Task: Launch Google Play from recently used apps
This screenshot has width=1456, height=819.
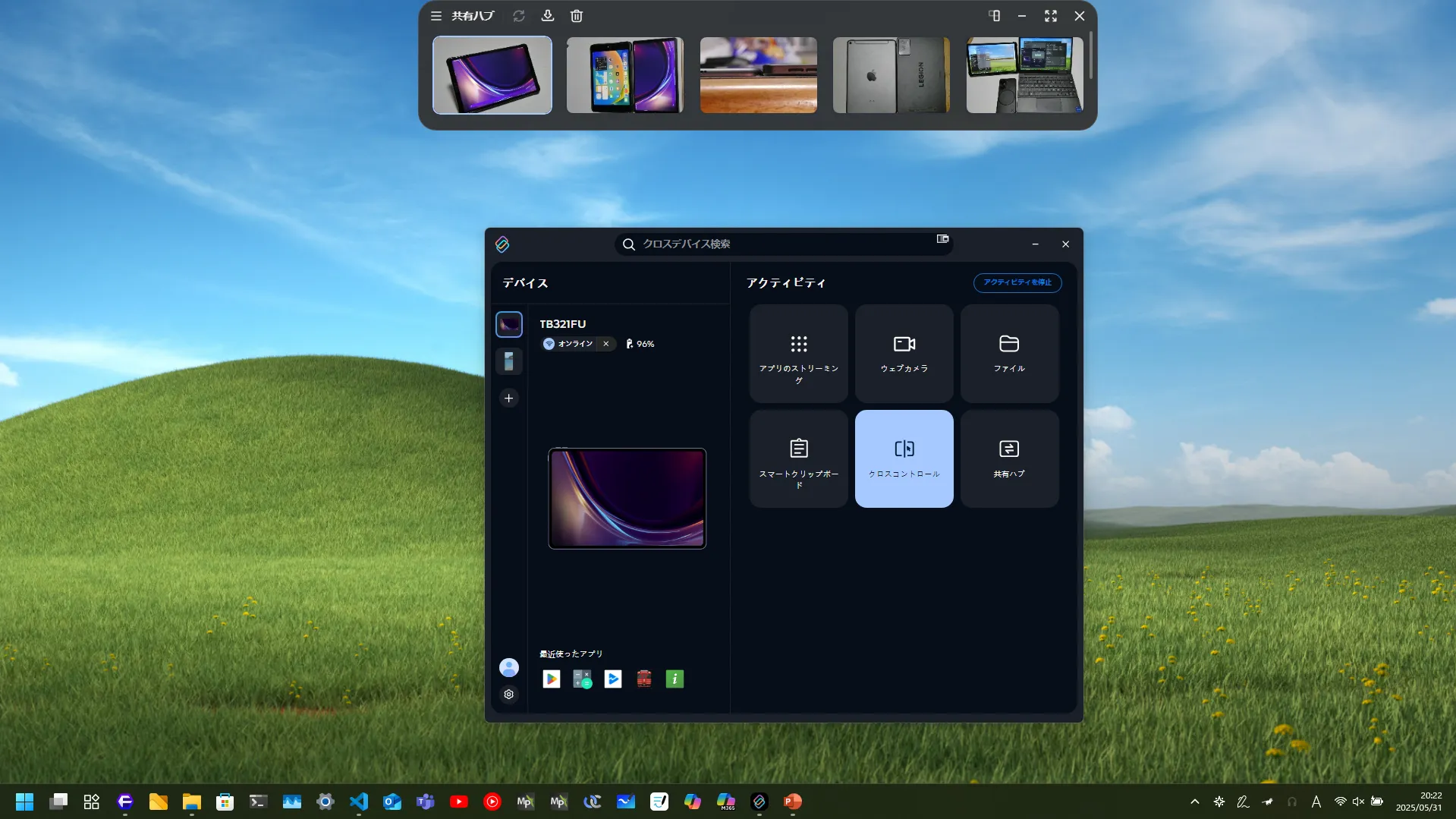Action: [x=552, y=679]
